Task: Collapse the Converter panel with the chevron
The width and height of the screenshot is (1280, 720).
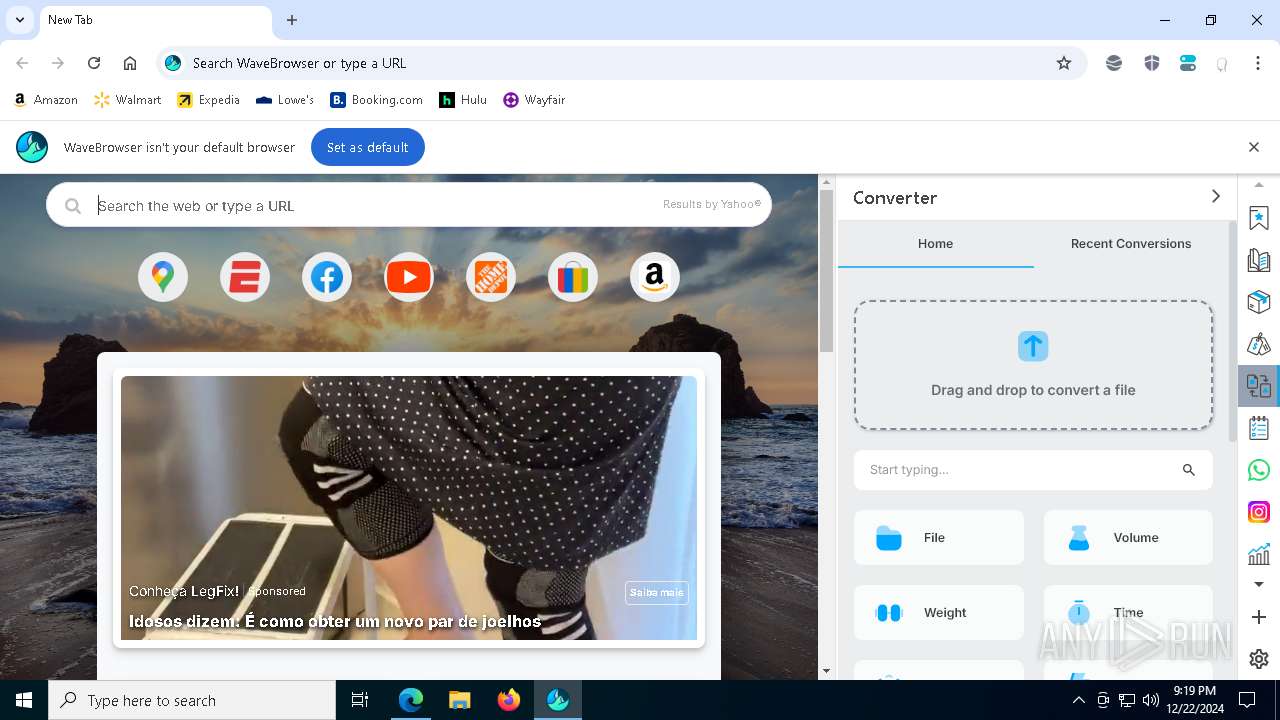Action: coord(1216,197)
